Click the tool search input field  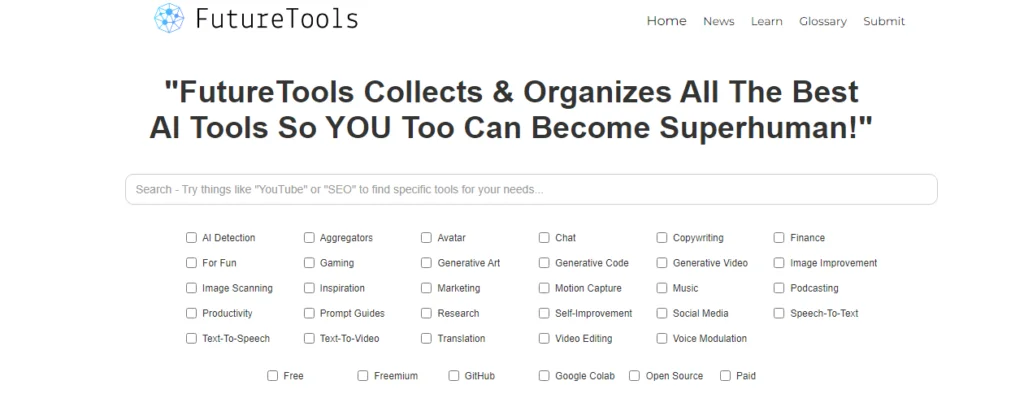point(531,190)
